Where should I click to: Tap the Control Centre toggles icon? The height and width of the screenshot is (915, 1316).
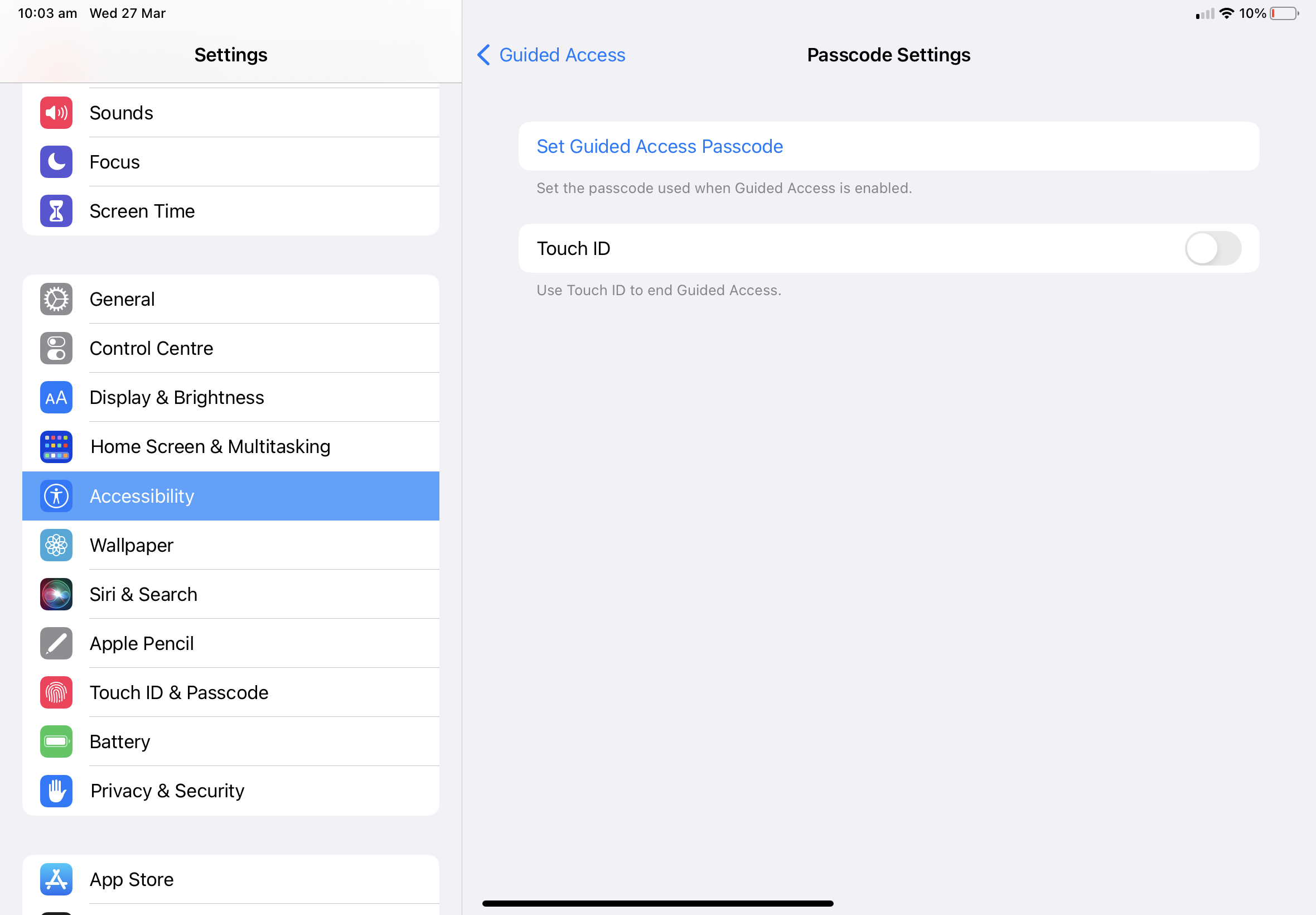coord(56,349)
